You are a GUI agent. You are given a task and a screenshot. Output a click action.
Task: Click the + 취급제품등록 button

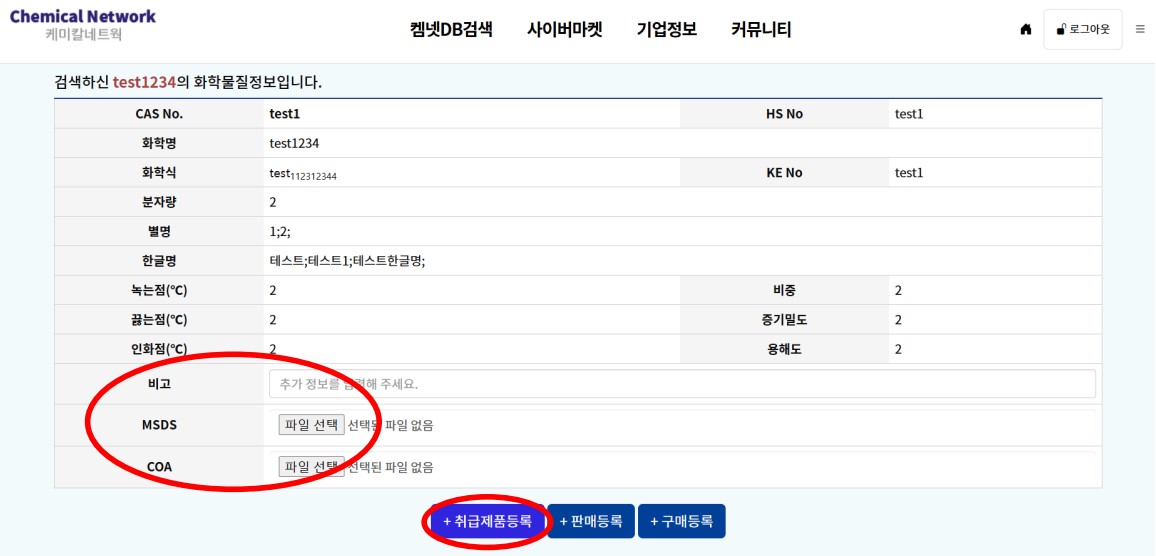pos(487,521)
